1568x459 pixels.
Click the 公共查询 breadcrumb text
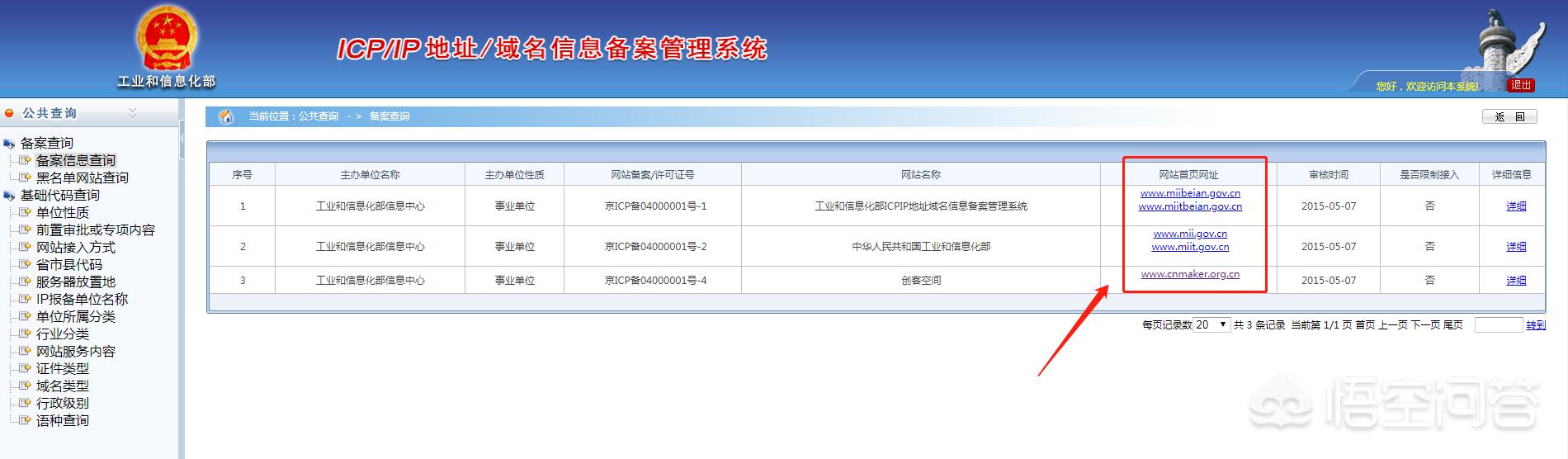click(319, 116)
